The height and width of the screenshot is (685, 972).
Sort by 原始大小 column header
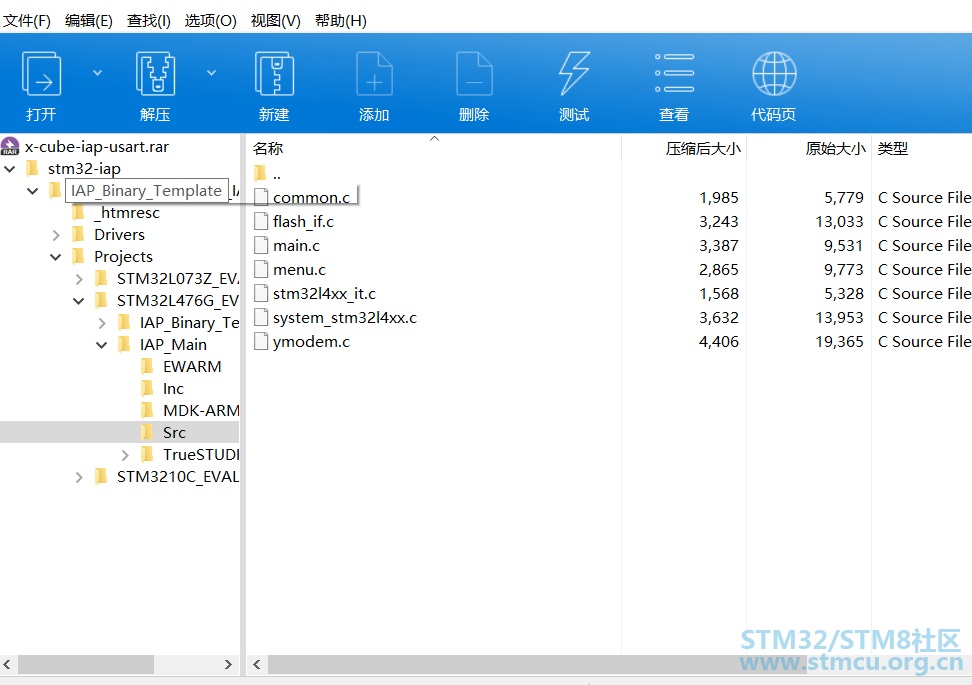[x=835, y=149]
